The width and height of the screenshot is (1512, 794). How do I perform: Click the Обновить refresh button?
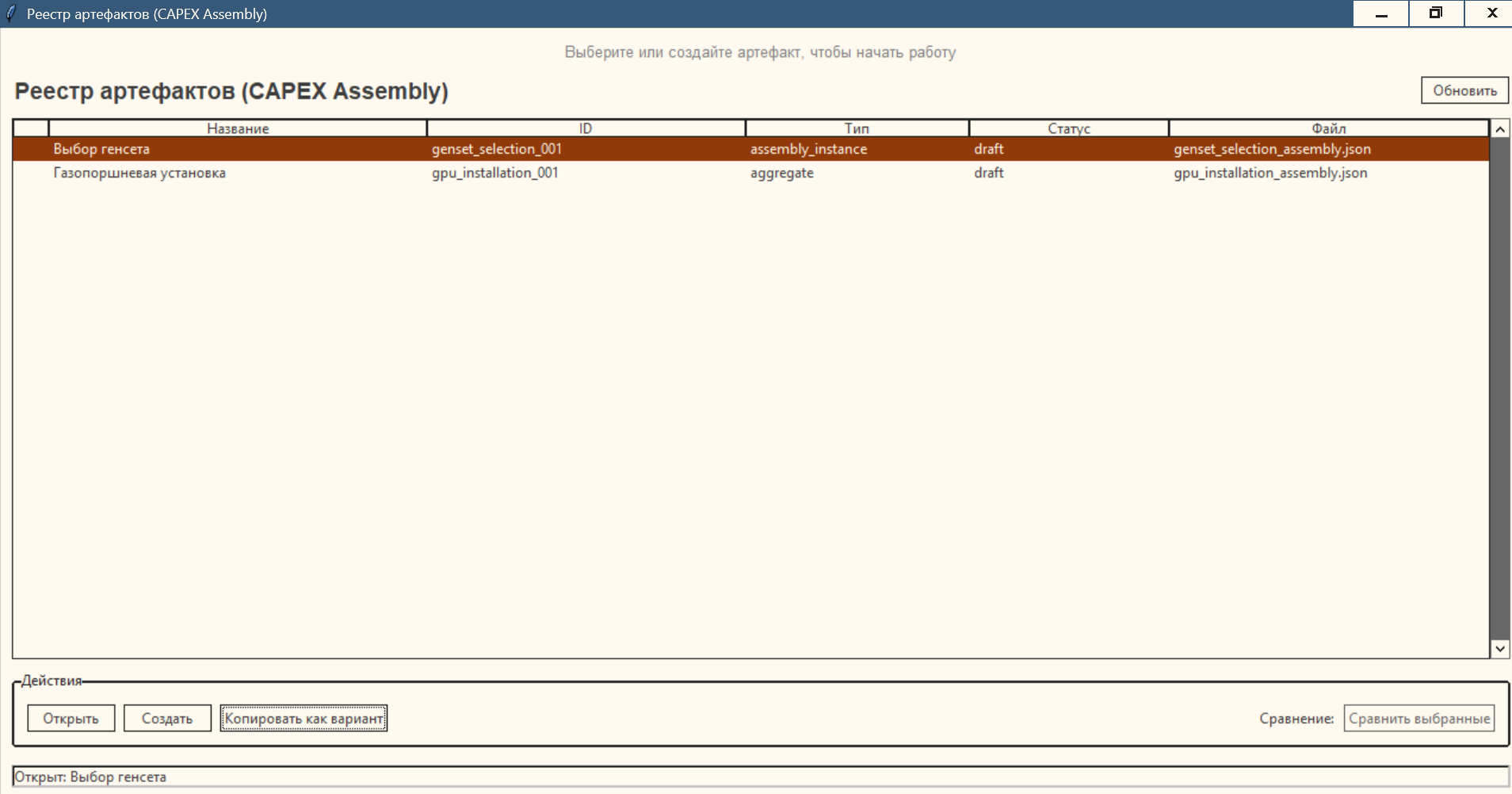(1464, 90)
